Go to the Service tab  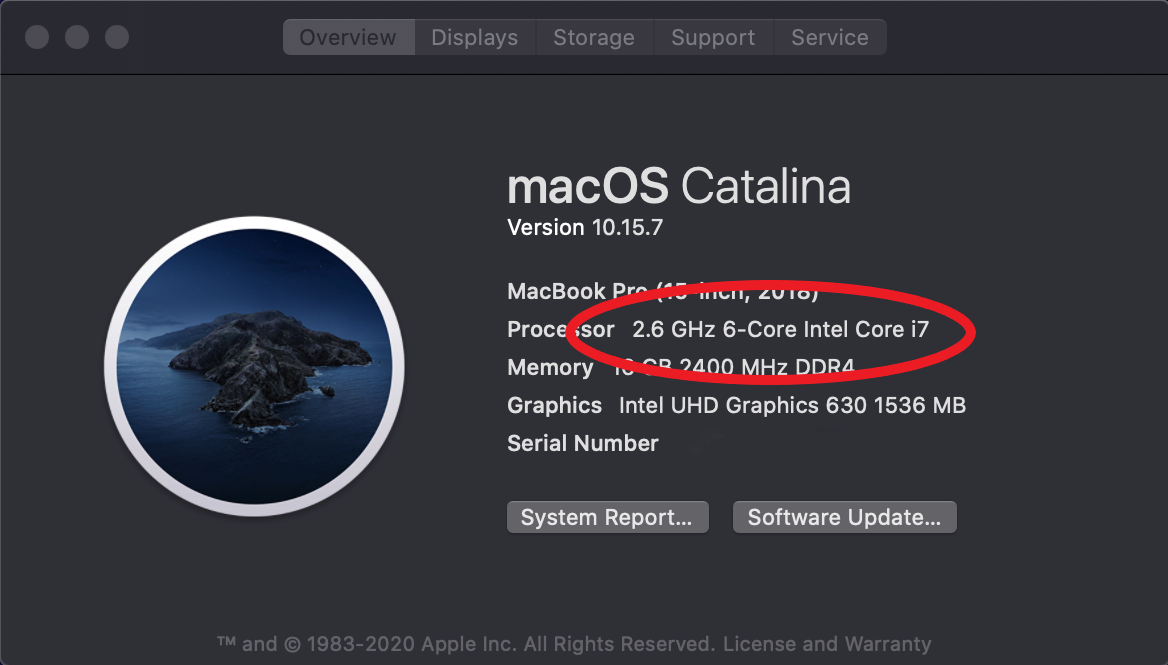[830, 37]
